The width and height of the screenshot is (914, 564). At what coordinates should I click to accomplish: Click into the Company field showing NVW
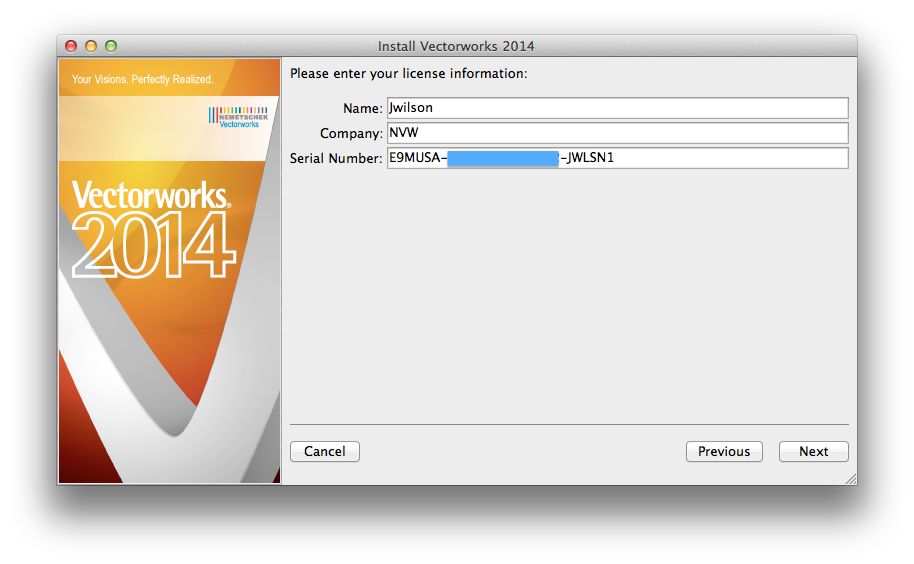(x=617, y=133)
